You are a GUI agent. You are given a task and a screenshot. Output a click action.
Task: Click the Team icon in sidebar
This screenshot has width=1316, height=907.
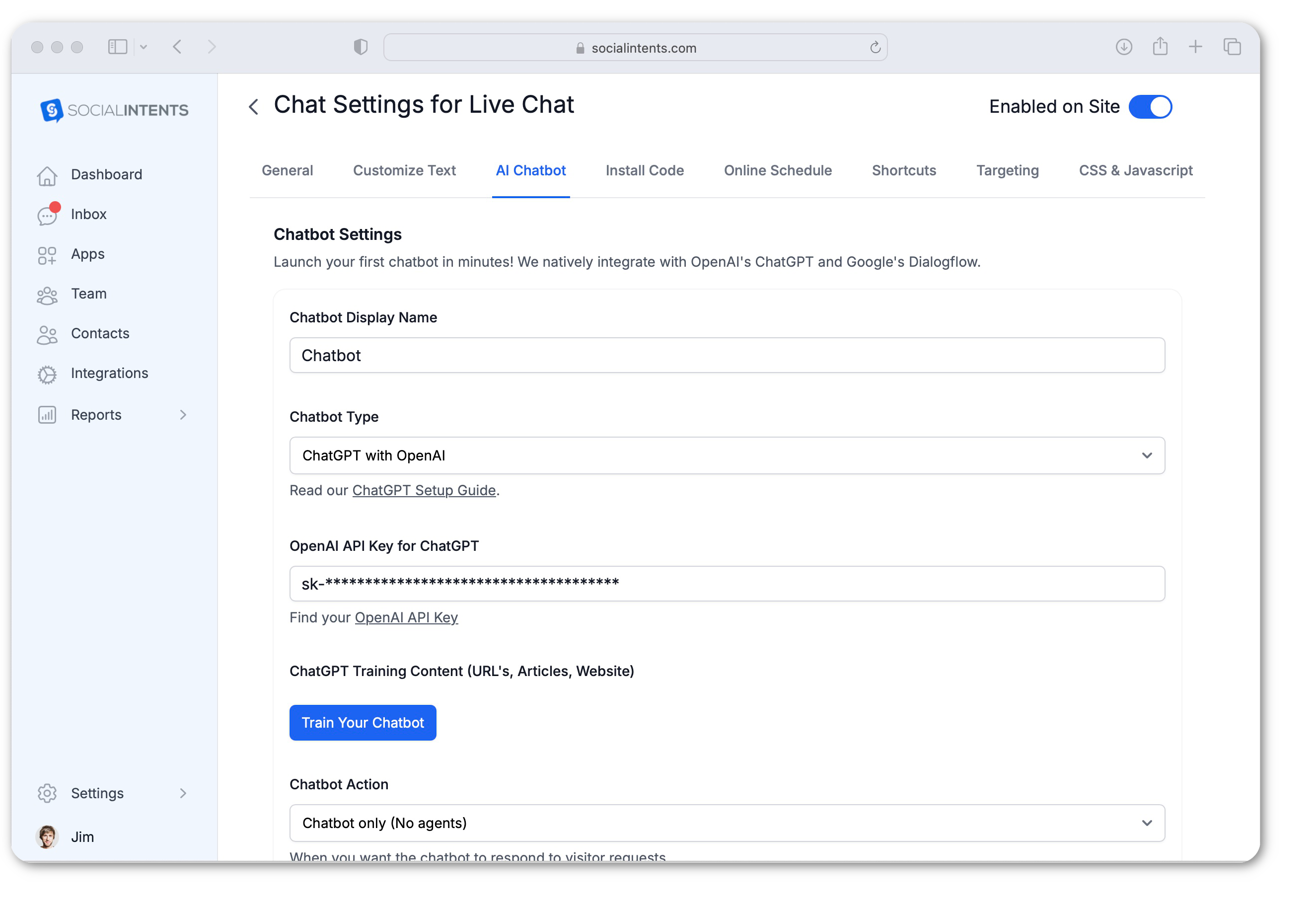47,293
